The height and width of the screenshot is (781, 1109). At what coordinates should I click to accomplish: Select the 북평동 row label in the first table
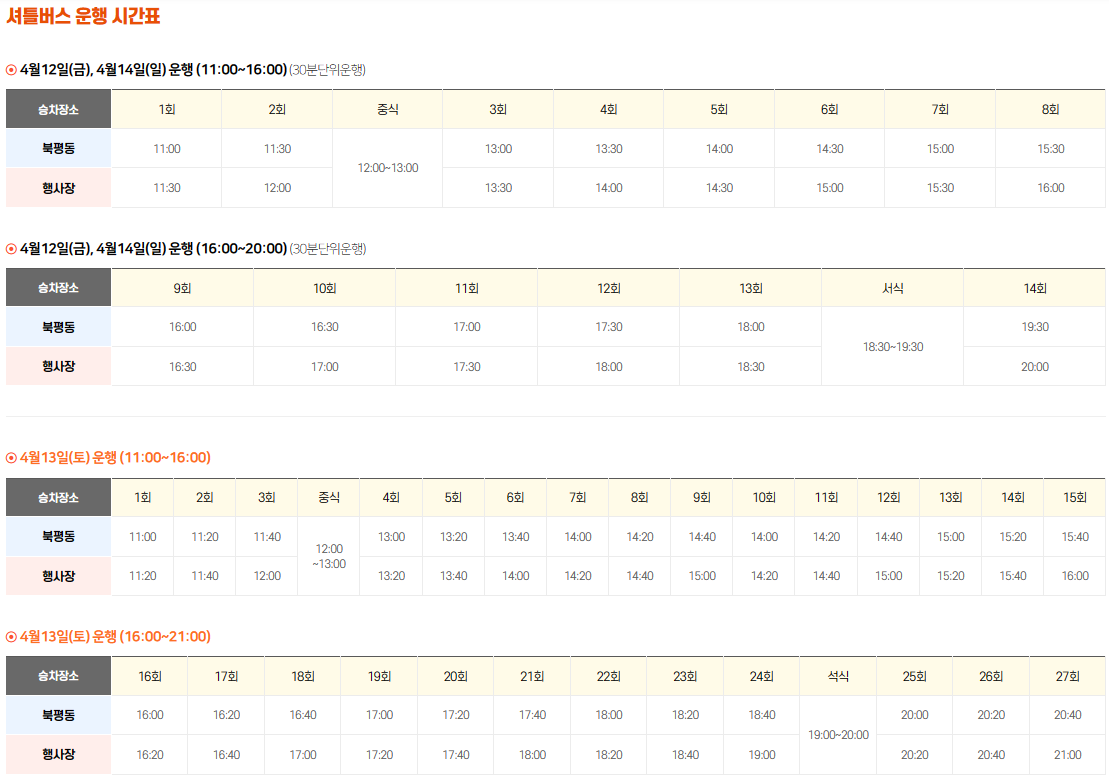pyautogui.click(x=58, y=148)
